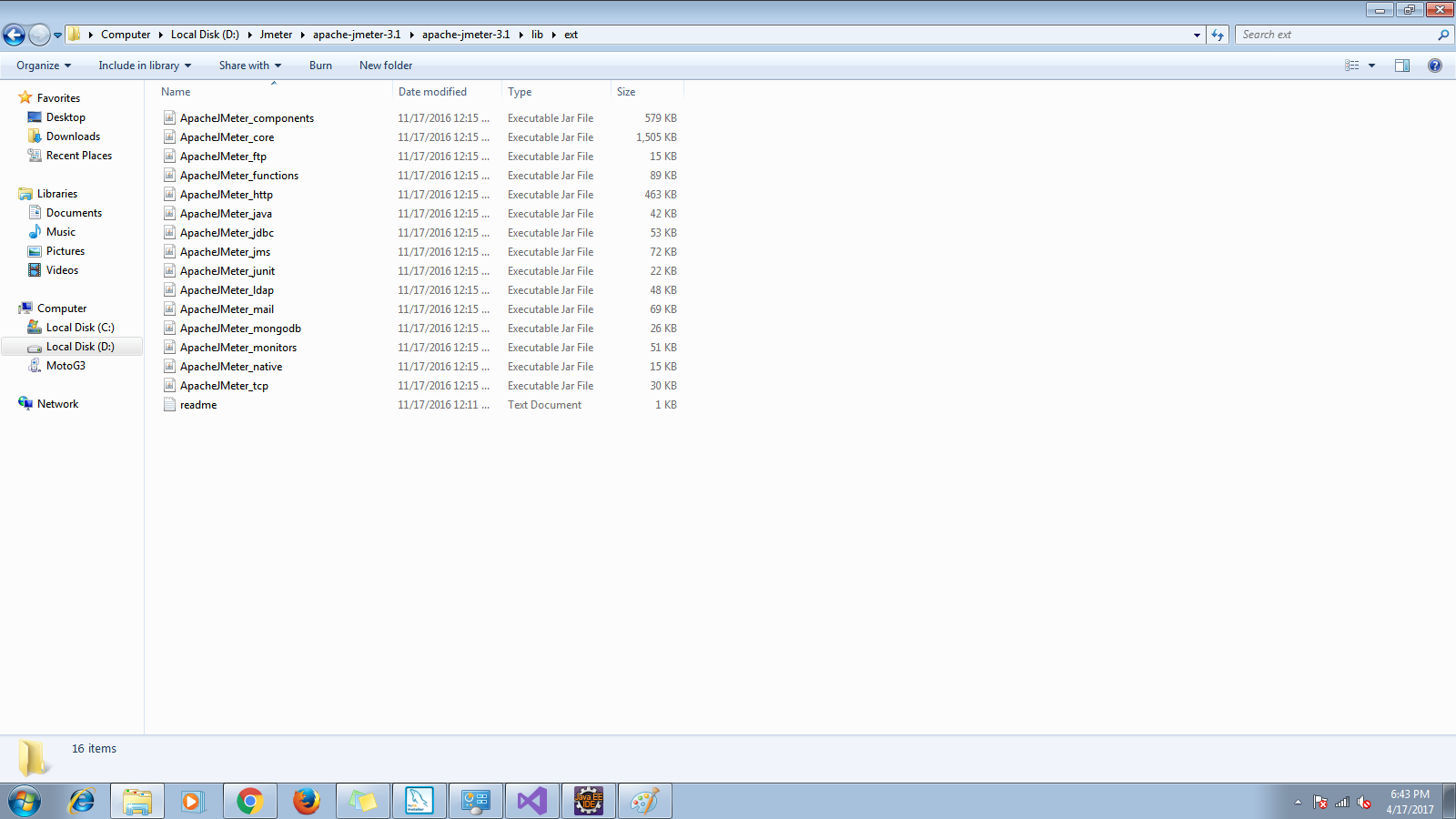Click the Burn button
1456x819 pixels.
click(x=320, y=66)
